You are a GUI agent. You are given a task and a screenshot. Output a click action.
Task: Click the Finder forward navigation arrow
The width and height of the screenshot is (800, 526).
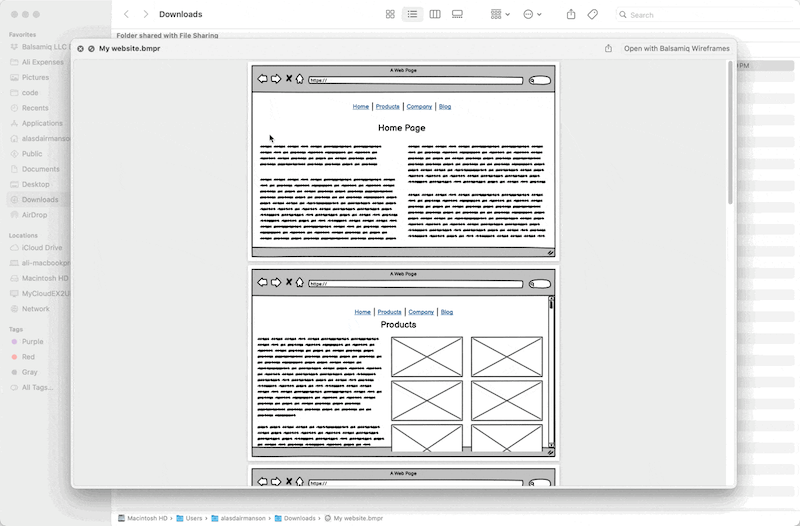[x=146, y=14]
